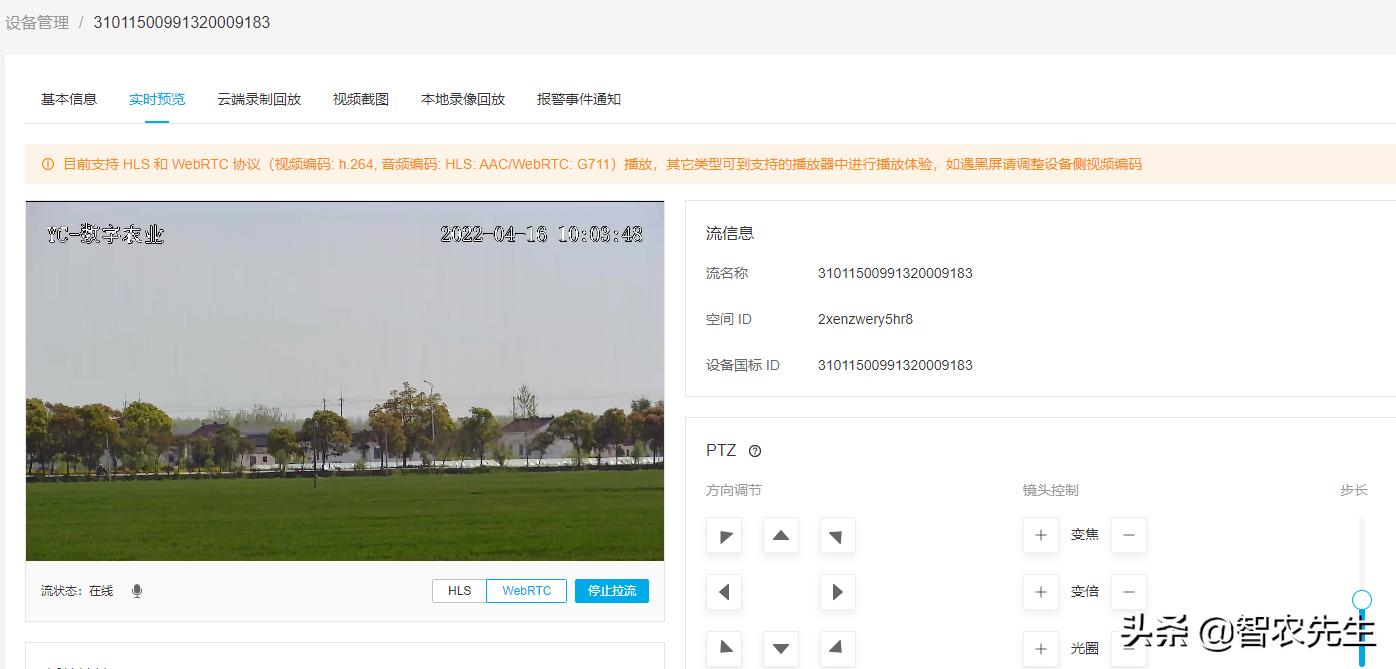This screenshot has height=669, width=1396.
Task: Click the PTZ help question mark icon
Action: coord(755,451)
